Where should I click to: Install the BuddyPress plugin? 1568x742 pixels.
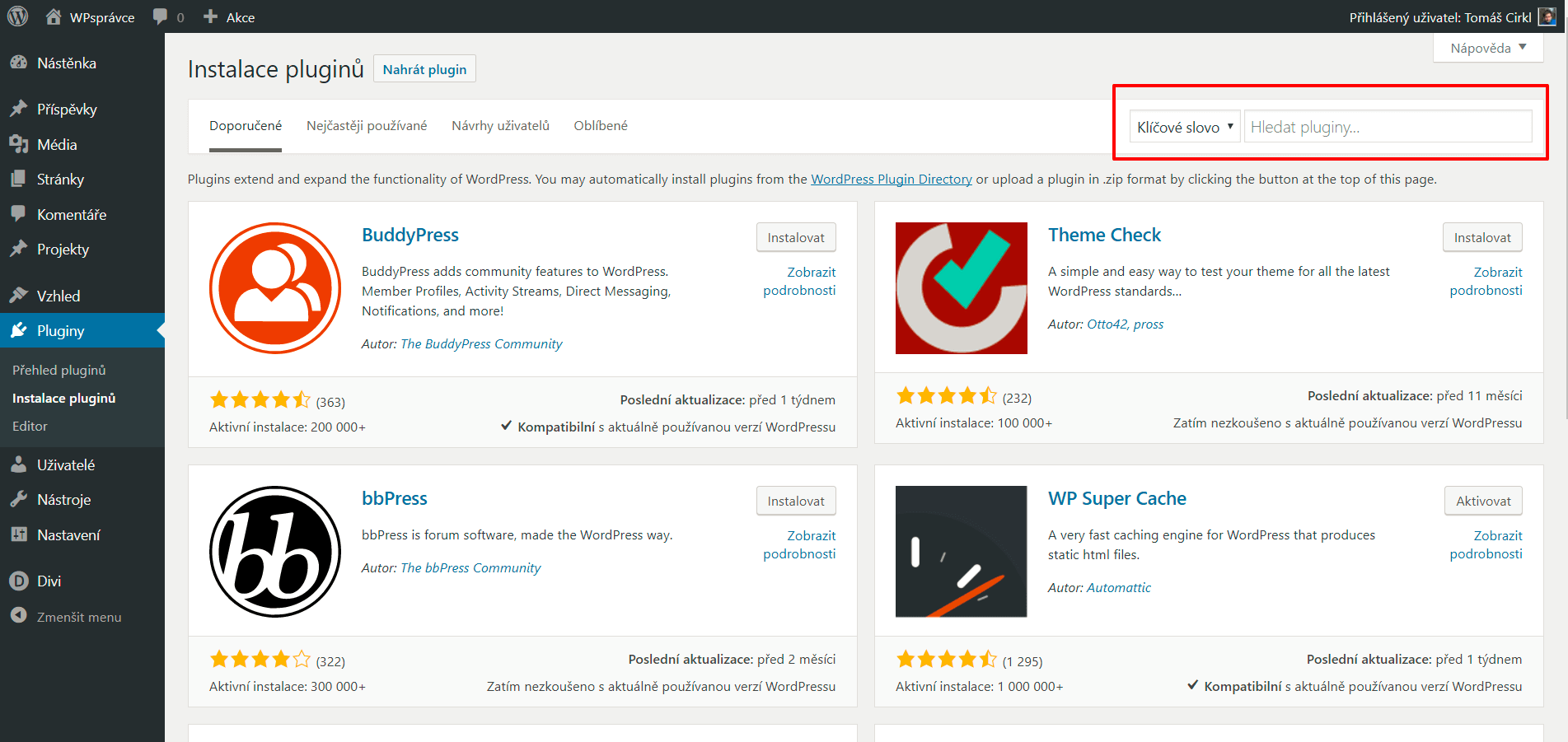click(x=796, y=237)
